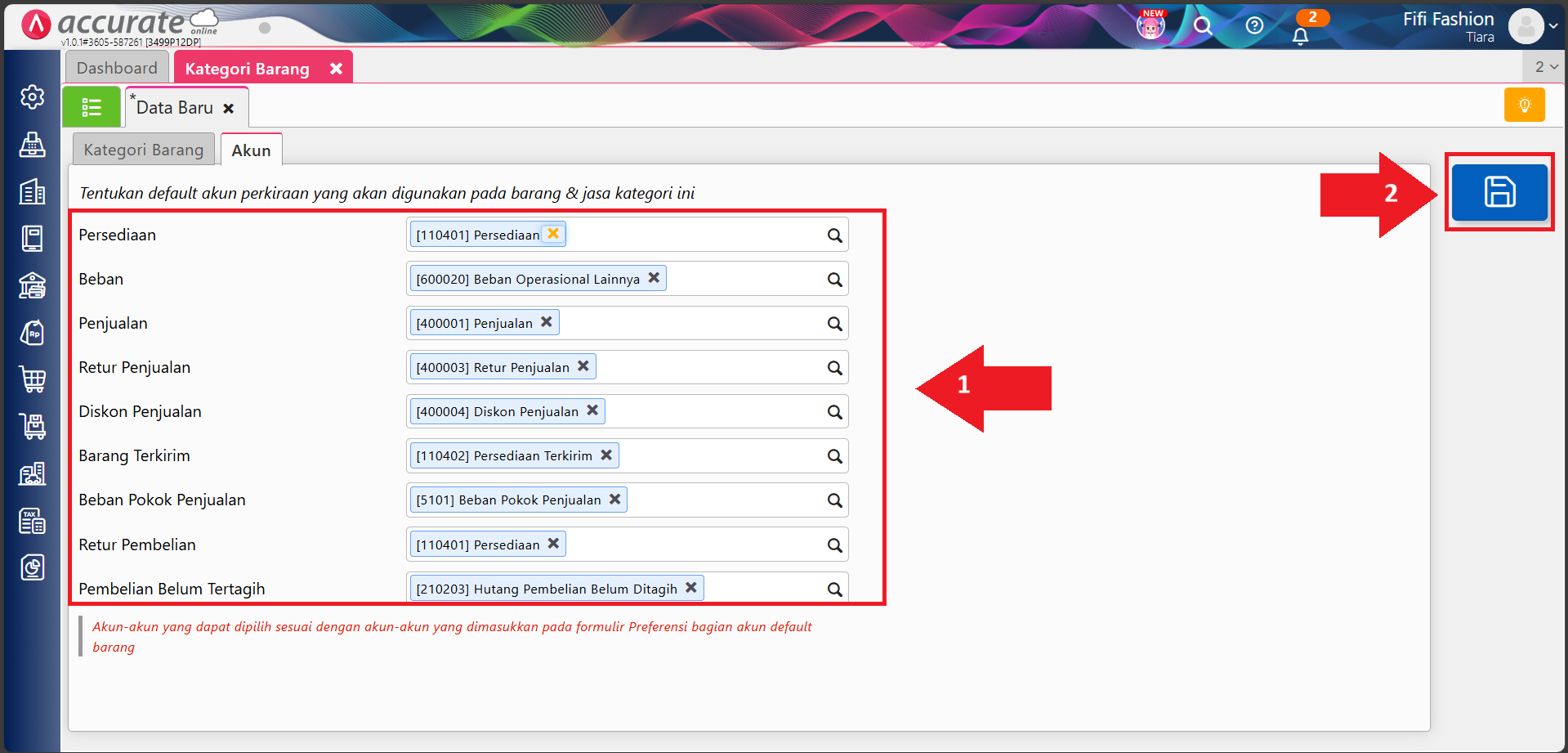Remove the Diskon Penjualan account tag
Screen dimensions: 1568x753
(x=592, y=410)
